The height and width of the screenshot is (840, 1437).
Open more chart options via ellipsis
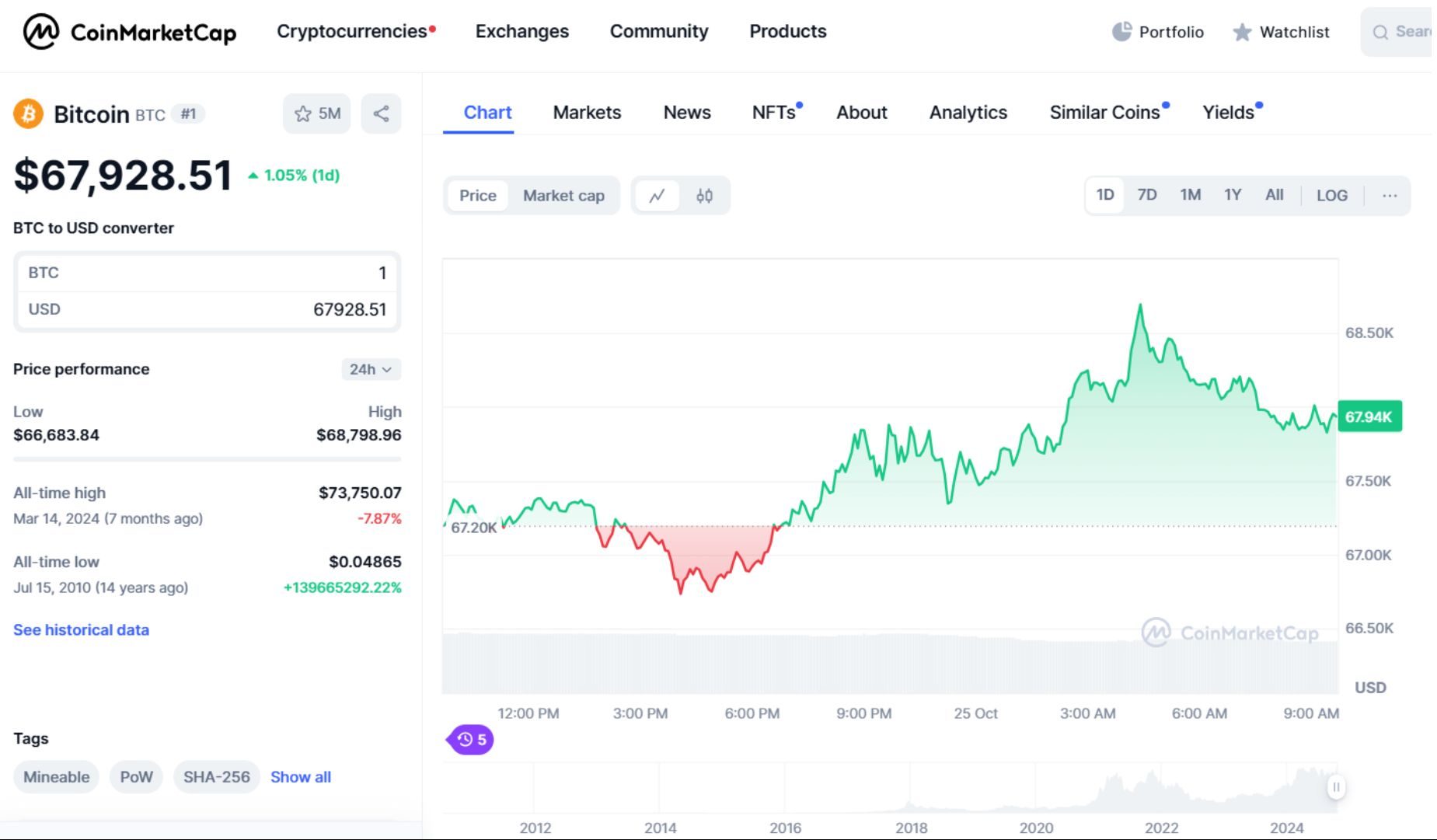[1389, 196]
